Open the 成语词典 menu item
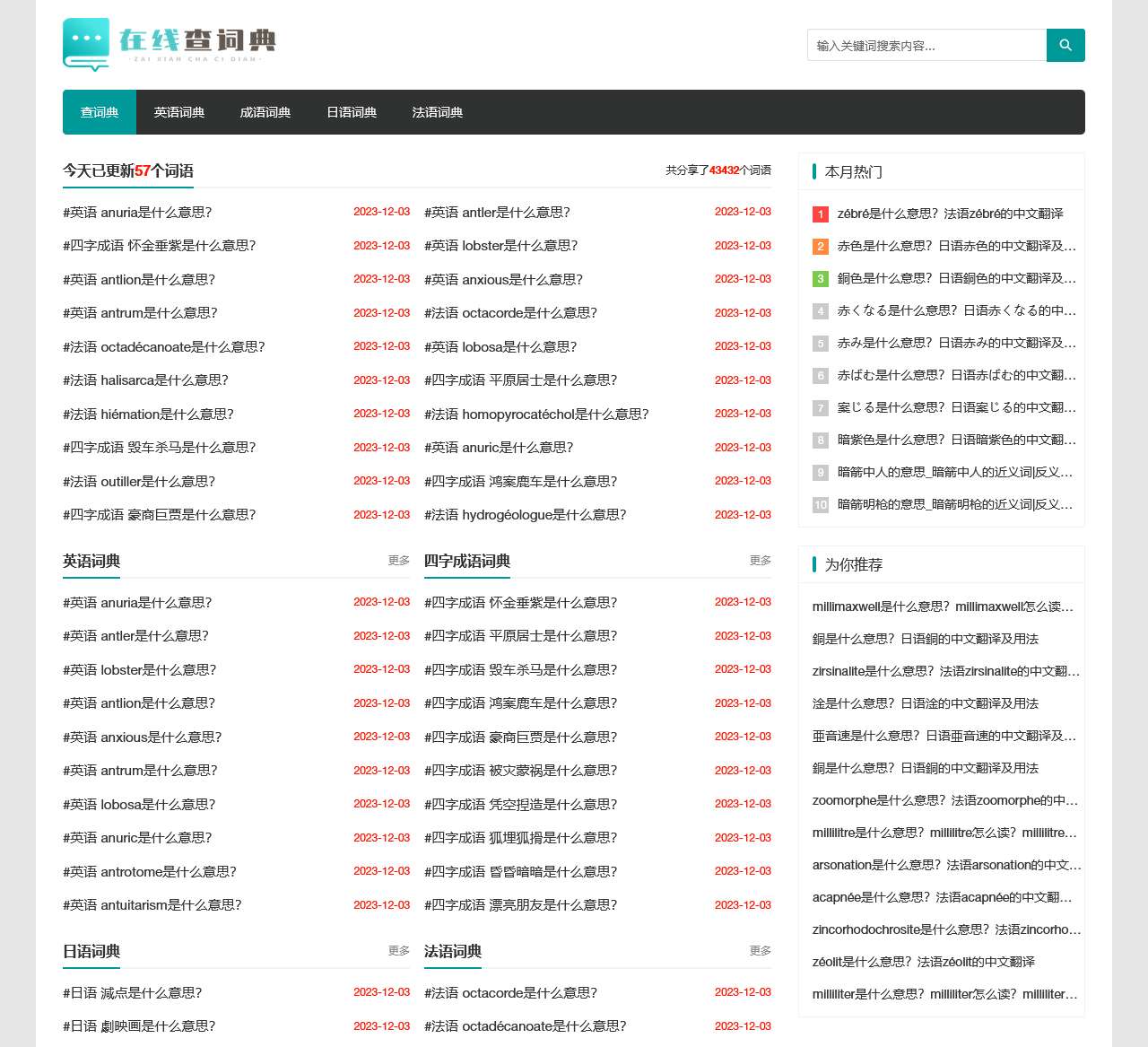The width and height of the screenshot is (1148, 1047). point(265,112)
